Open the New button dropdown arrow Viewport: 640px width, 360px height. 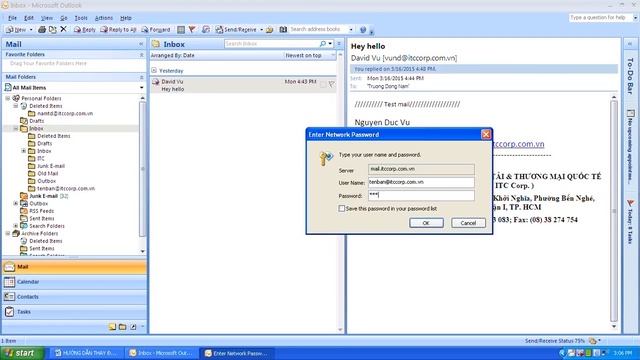click(x=31, y=30)
